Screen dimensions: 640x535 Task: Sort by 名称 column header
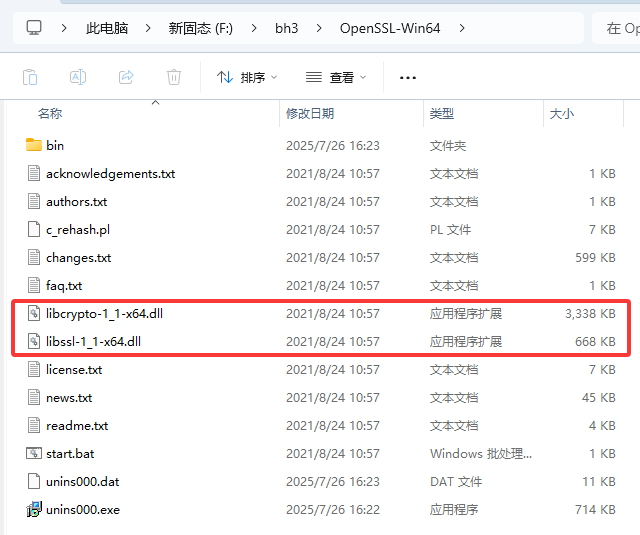[x=50, y=113]
